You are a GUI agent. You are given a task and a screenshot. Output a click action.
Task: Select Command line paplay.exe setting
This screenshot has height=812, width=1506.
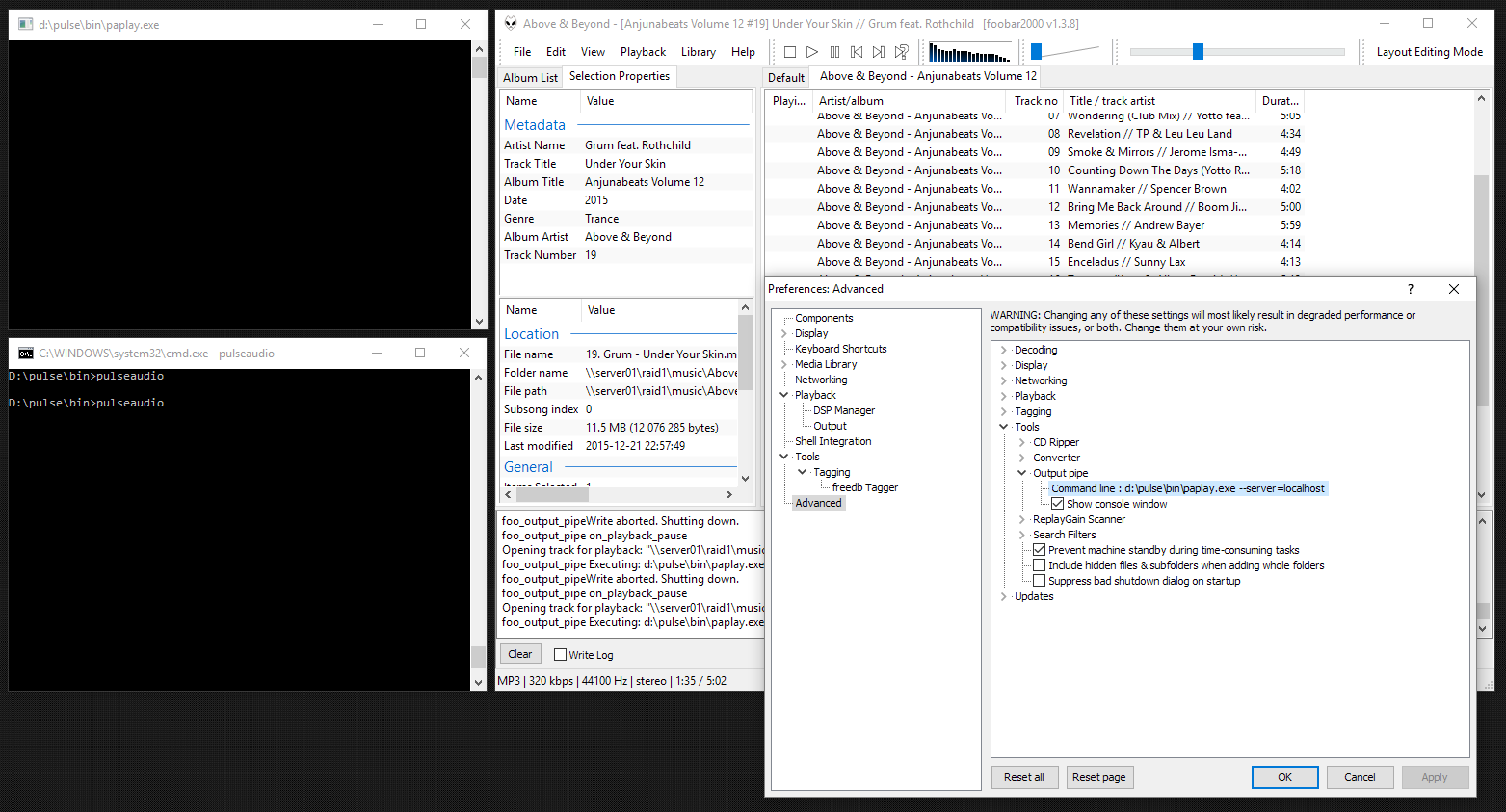[1188, 488]
